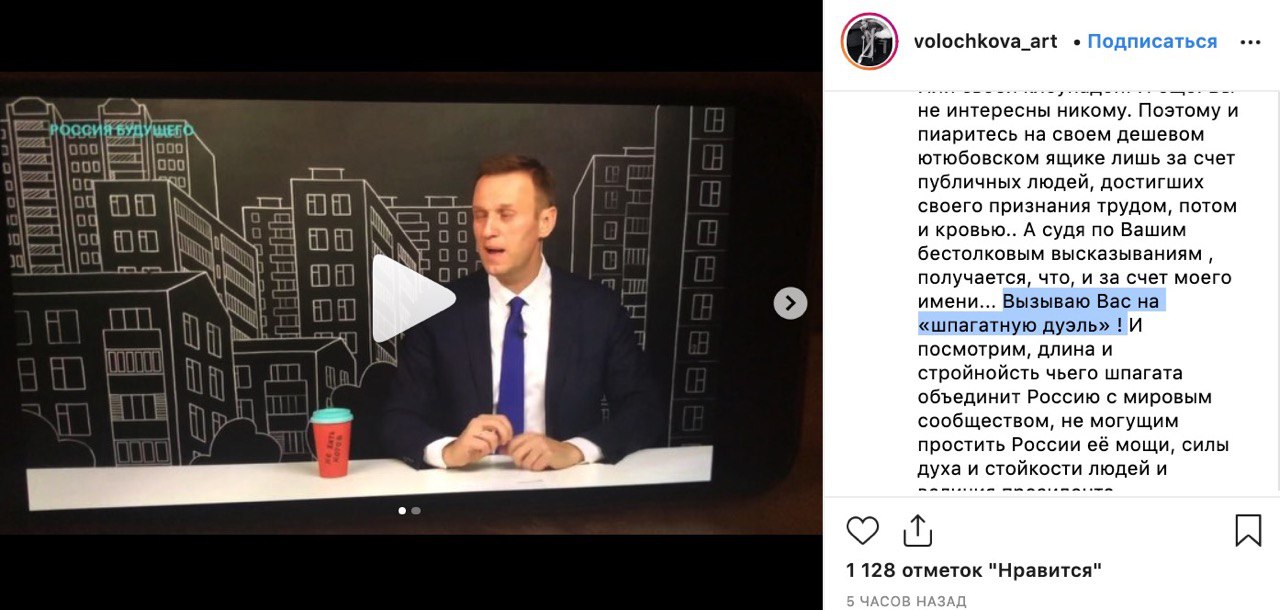Open volochkova_art profile avatar
1280x610 pixels.
(869, 42)
